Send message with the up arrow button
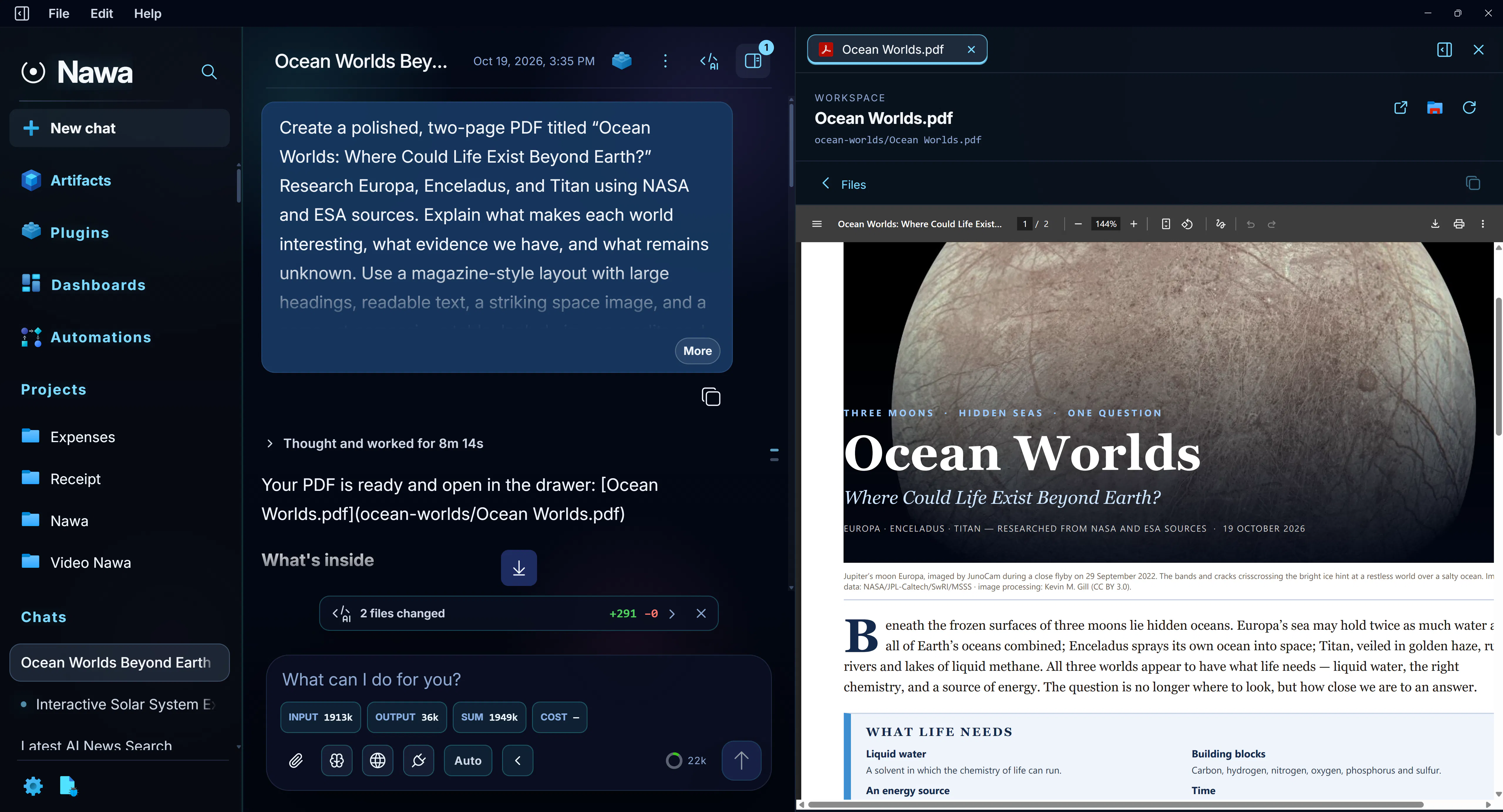1503x812 pixels. pos(741,761)
